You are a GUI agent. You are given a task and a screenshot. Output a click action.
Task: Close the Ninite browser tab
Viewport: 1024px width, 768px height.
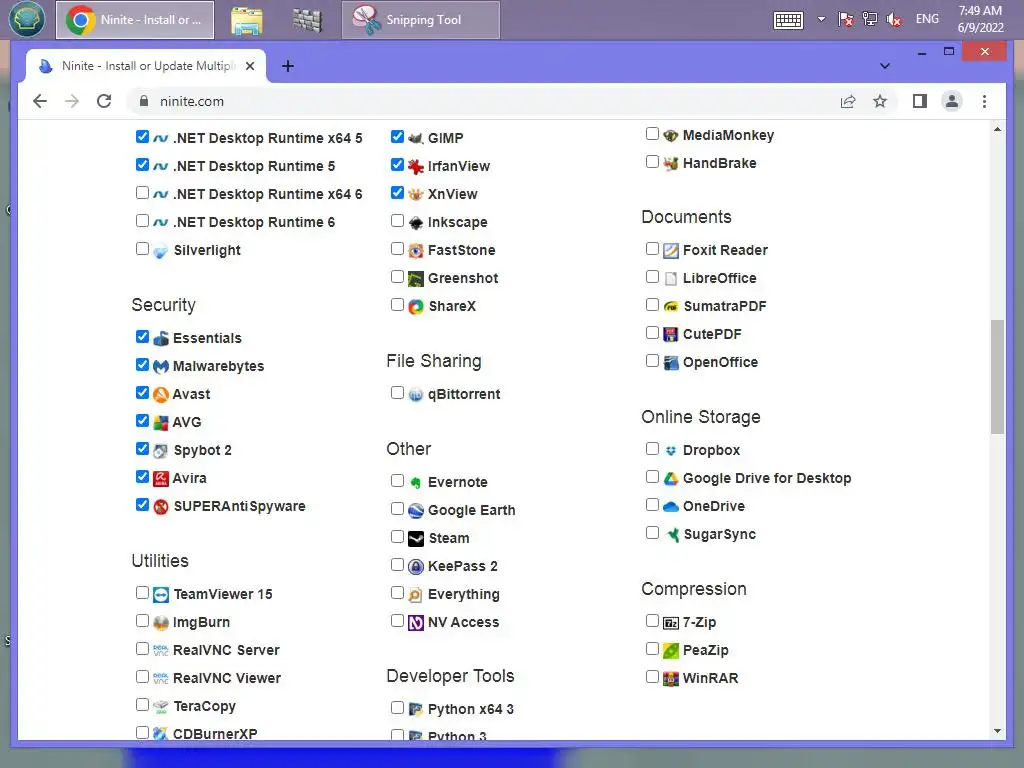[x=250, y=66]
